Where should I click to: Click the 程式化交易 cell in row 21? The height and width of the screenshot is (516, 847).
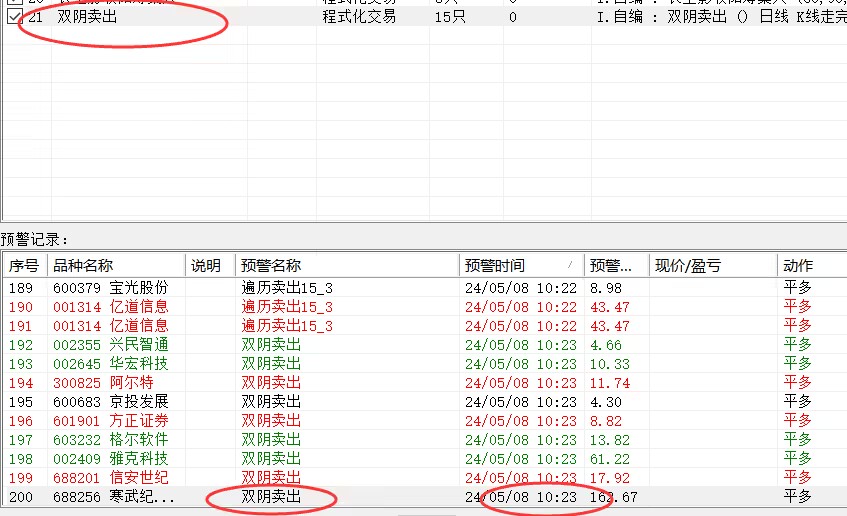click(x=359, y=17)
